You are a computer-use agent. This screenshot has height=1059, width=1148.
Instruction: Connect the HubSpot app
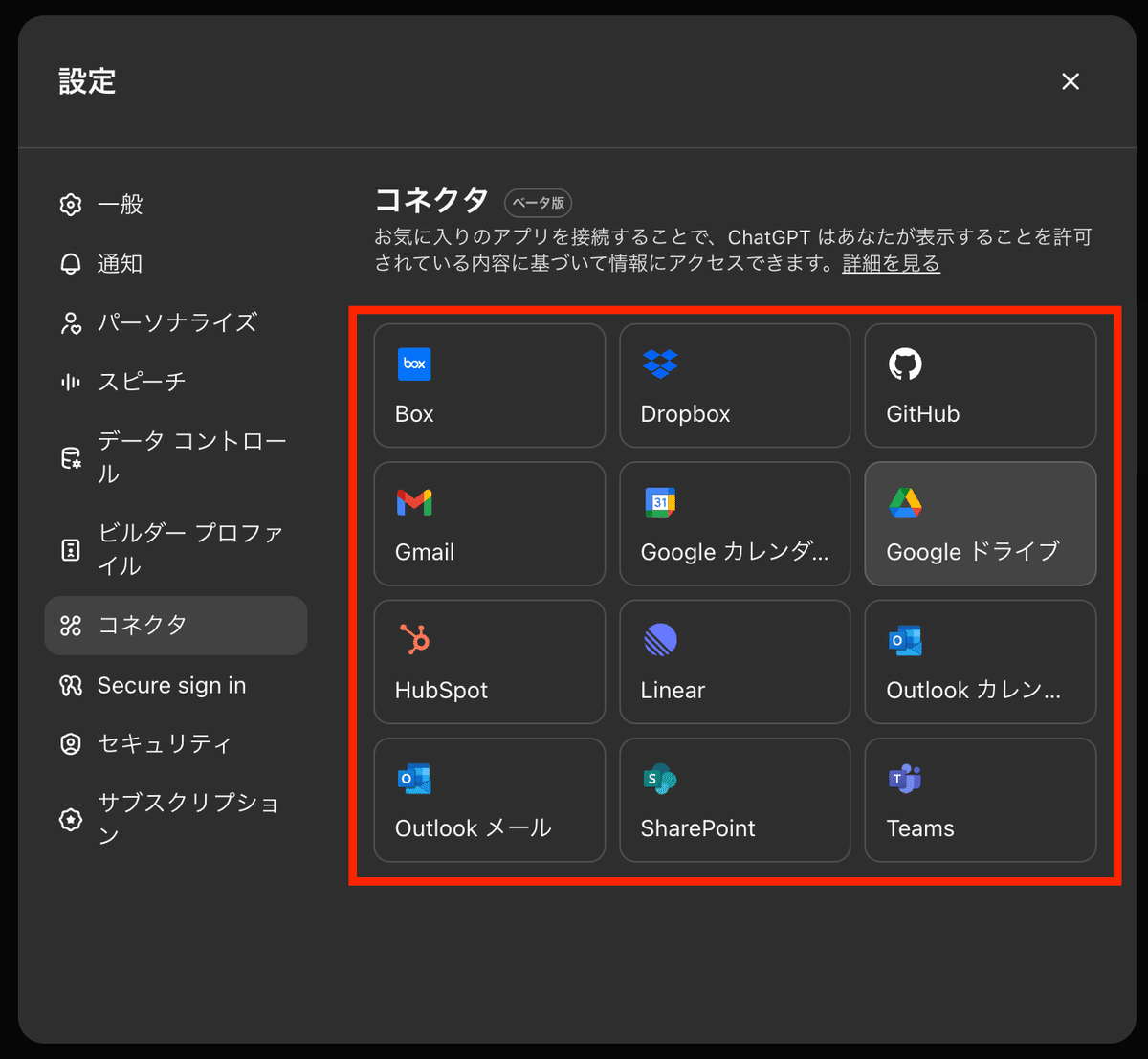[489, 662]
